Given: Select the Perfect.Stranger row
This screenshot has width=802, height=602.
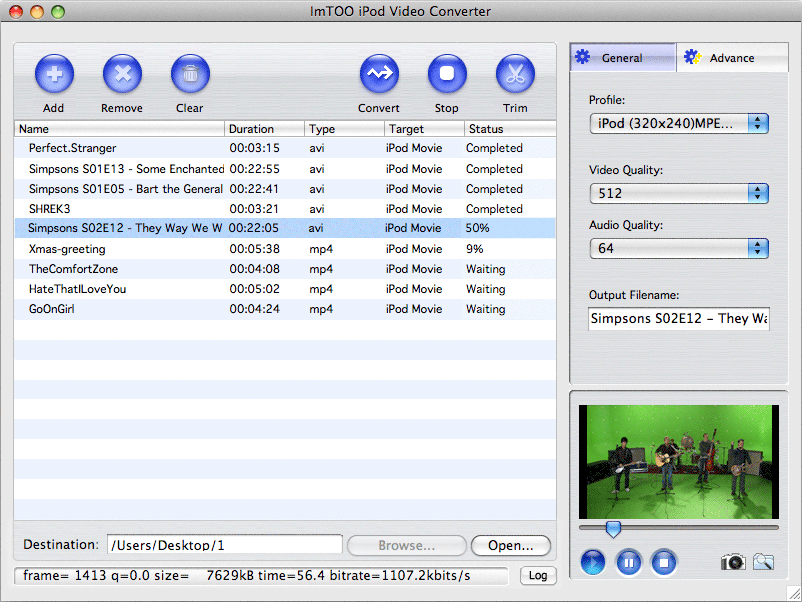Looking at the screenshot, I should click(x=285, y=148).
